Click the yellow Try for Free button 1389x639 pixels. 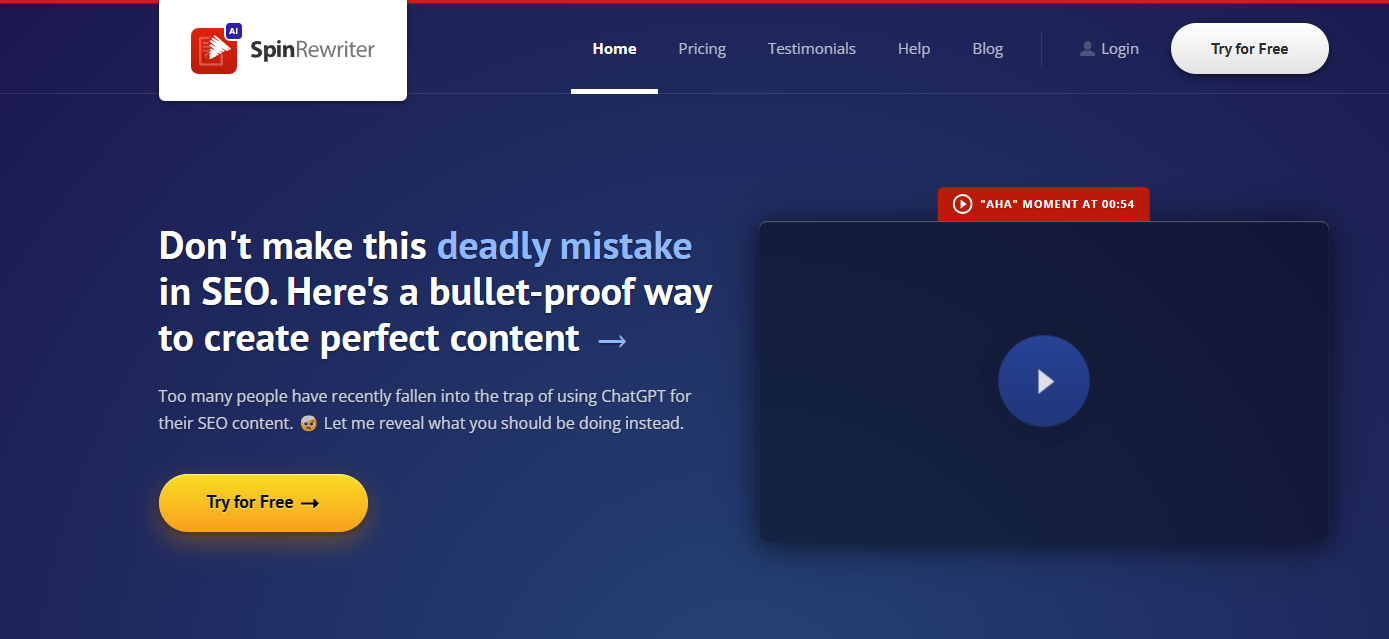tap(263, 503)
